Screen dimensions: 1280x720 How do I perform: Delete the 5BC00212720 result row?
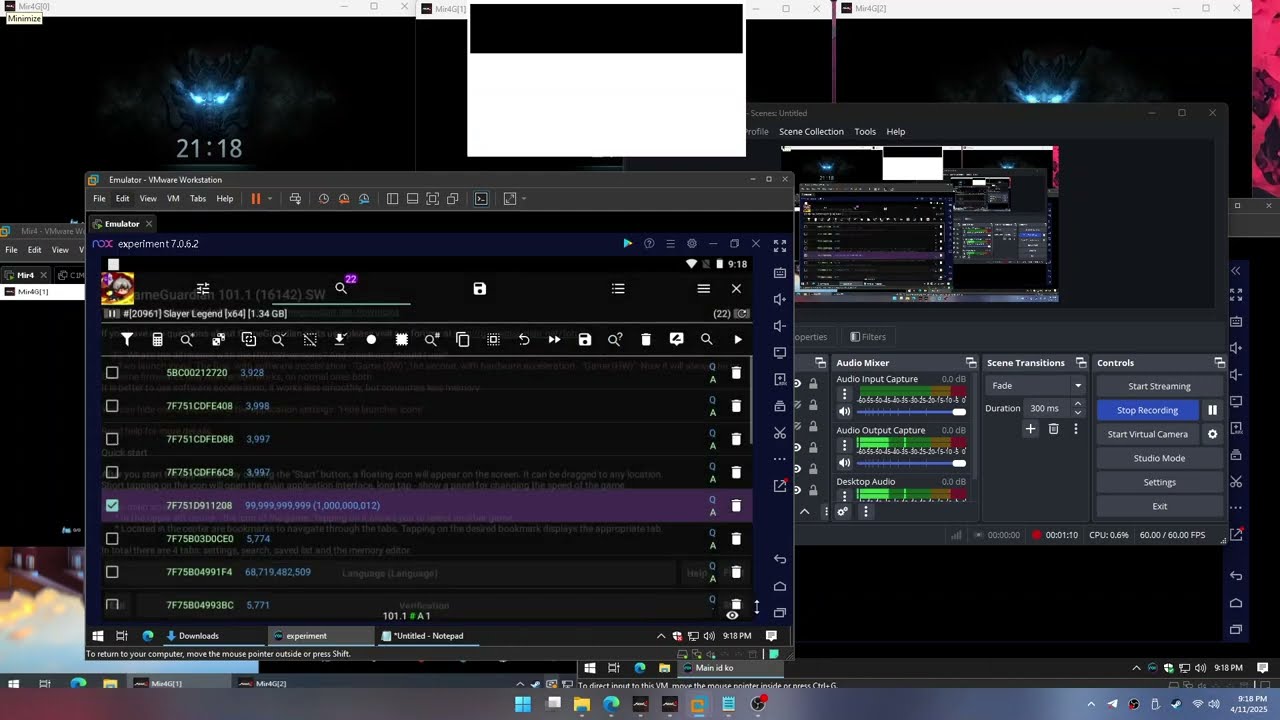(x=736, y=373)
